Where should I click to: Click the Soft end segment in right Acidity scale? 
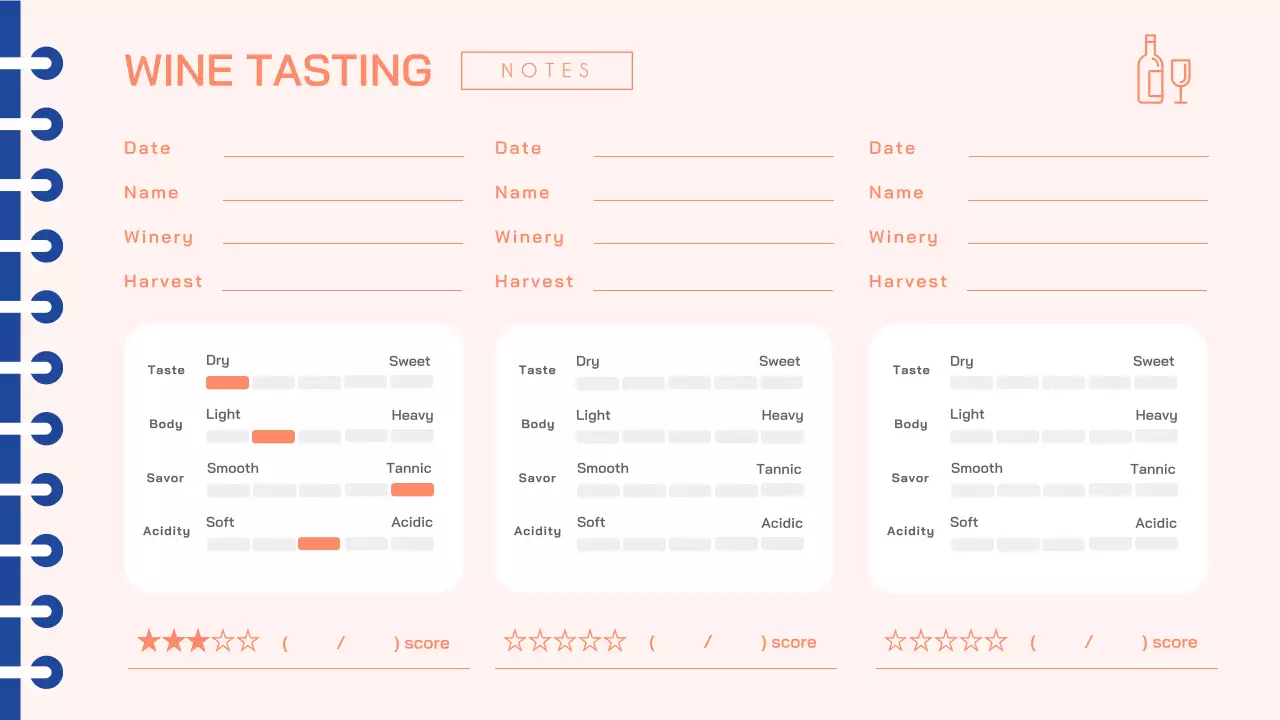pos(972,545)
